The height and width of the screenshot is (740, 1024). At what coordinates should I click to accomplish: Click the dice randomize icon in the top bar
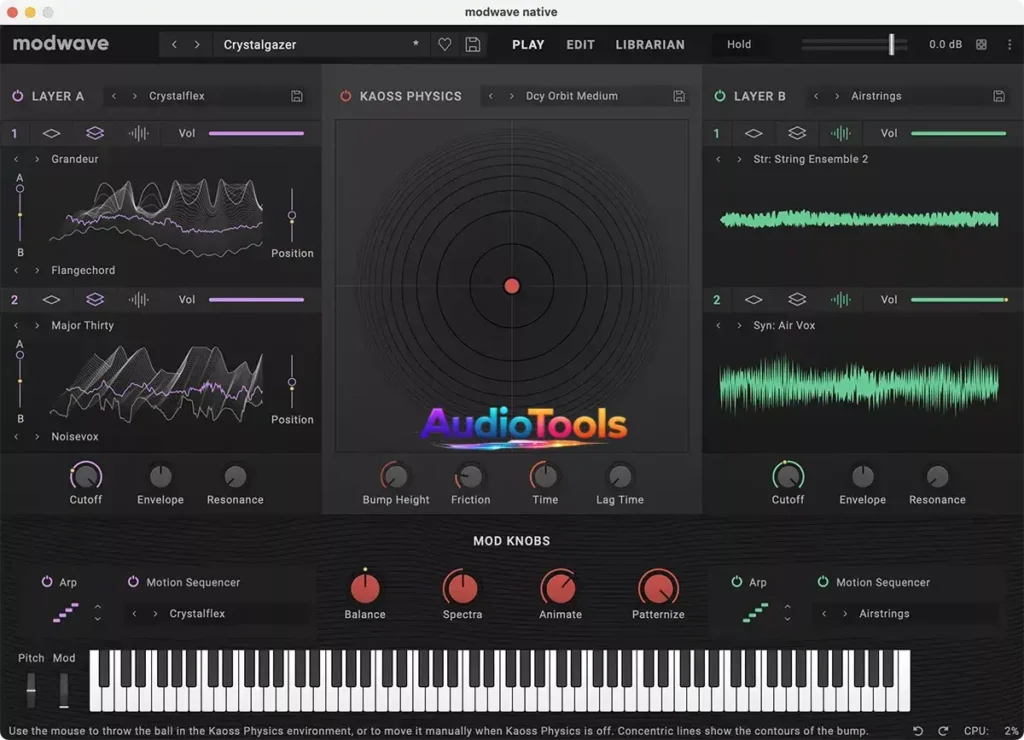[981, 44]
